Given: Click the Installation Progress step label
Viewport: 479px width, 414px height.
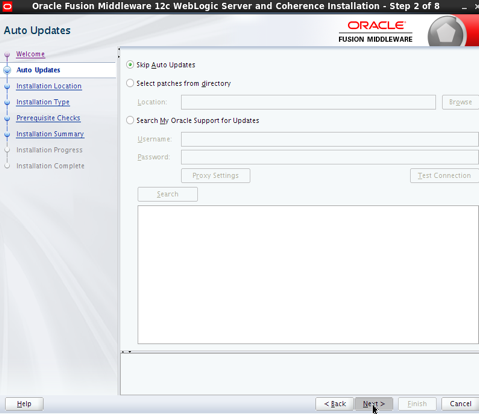Looking at the screenshot, I should pos(49,150).
